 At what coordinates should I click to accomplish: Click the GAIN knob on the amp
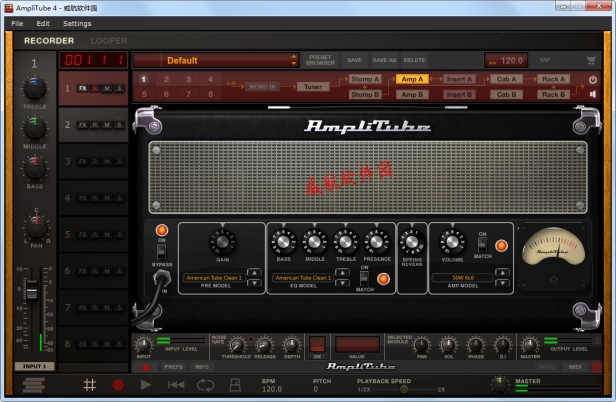click(222, 241)
